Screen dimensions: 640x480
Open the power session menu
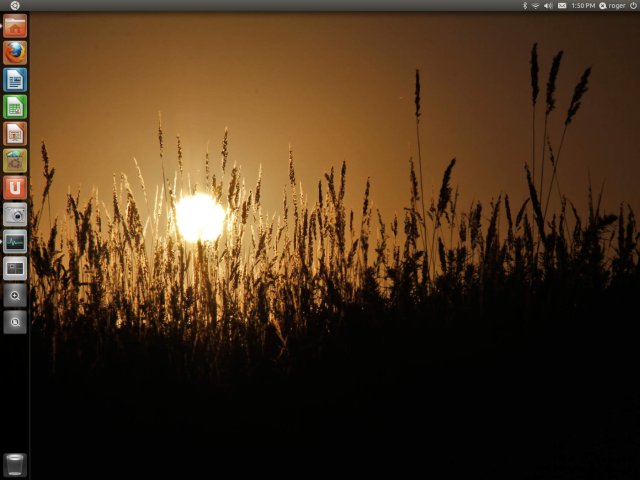tap(633, 6)
